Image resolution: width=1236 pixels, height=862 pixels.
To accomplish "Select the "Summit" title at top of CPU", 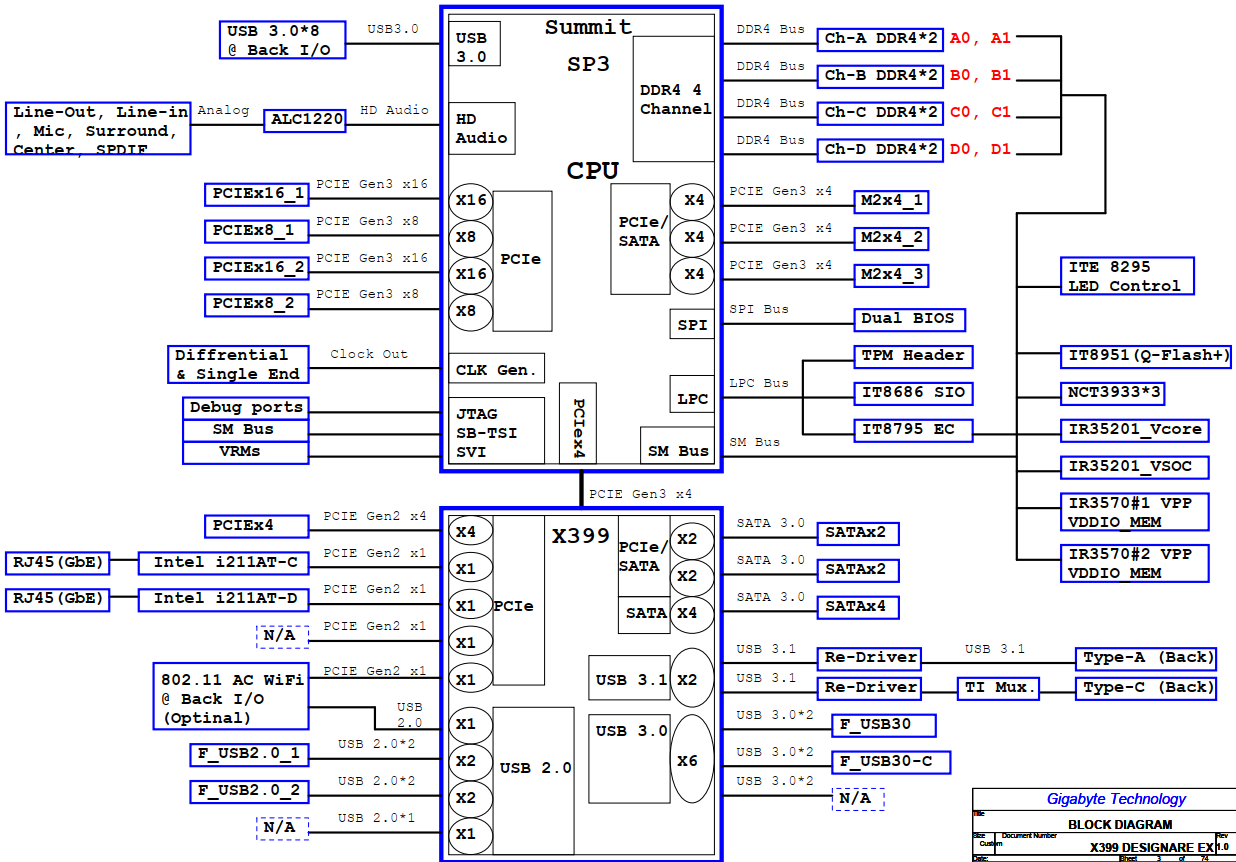I will (x=588, y=28).
